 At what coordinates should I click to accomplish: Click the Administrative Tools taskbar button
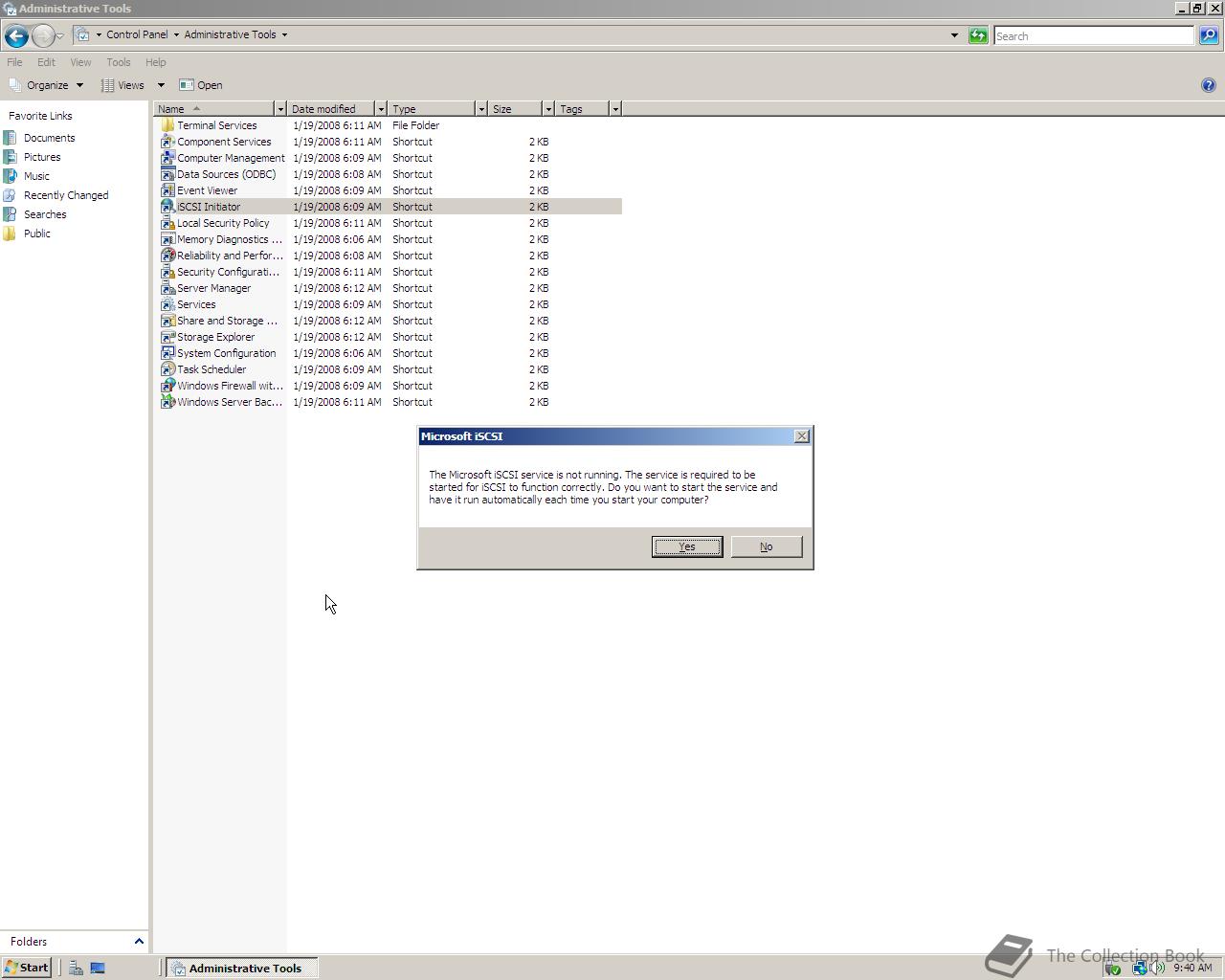[242, 968]
